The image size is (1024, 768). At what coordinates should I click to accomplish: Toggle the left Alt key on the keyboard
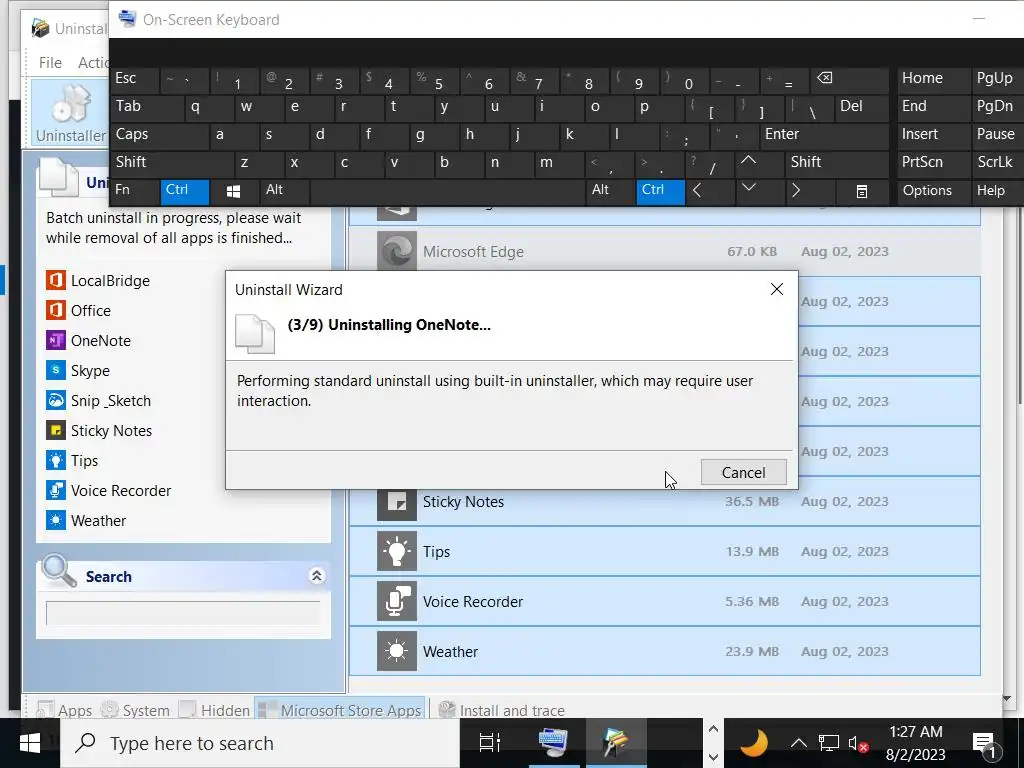click(284, 191)
